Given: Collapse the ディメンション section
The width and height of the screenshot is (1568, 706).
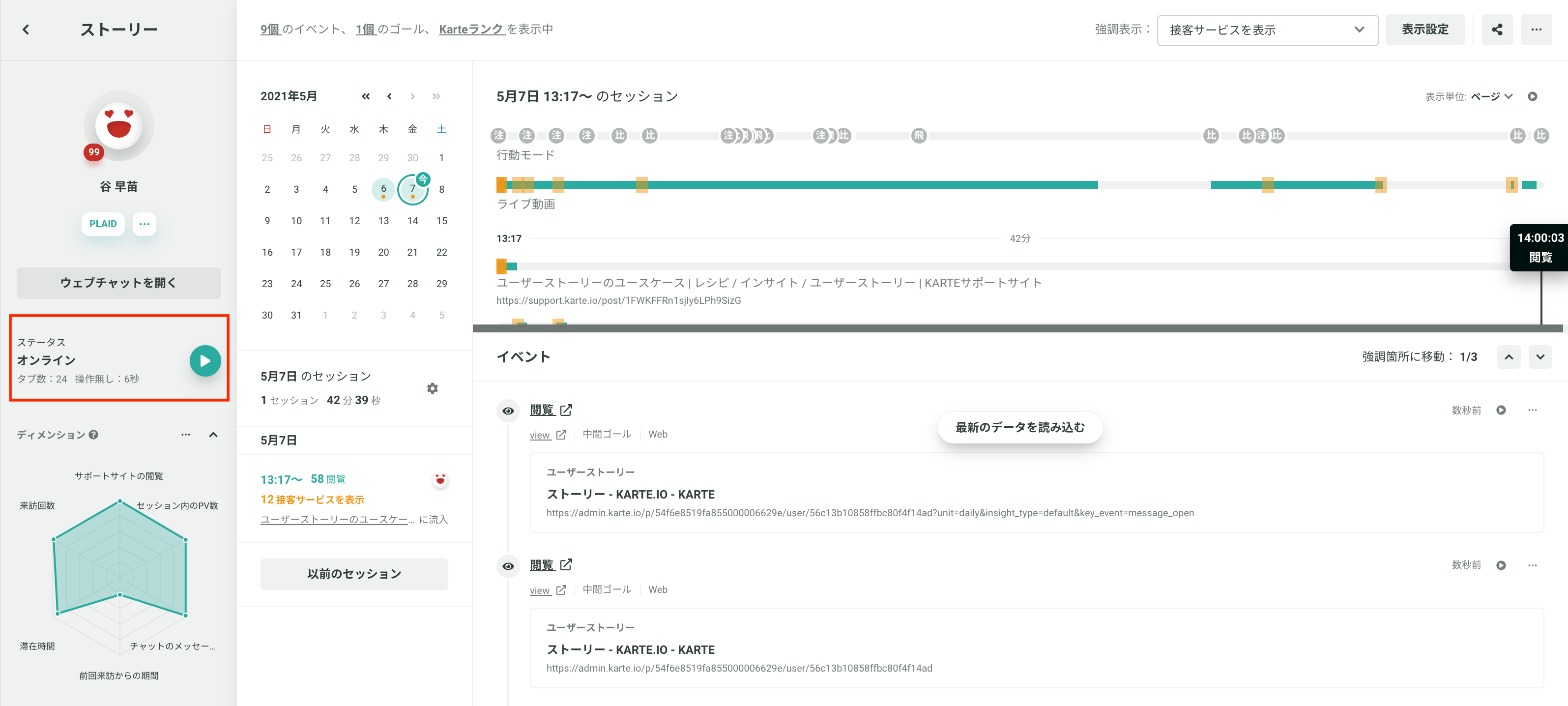Looking at the screenshot, I should 213,435.
